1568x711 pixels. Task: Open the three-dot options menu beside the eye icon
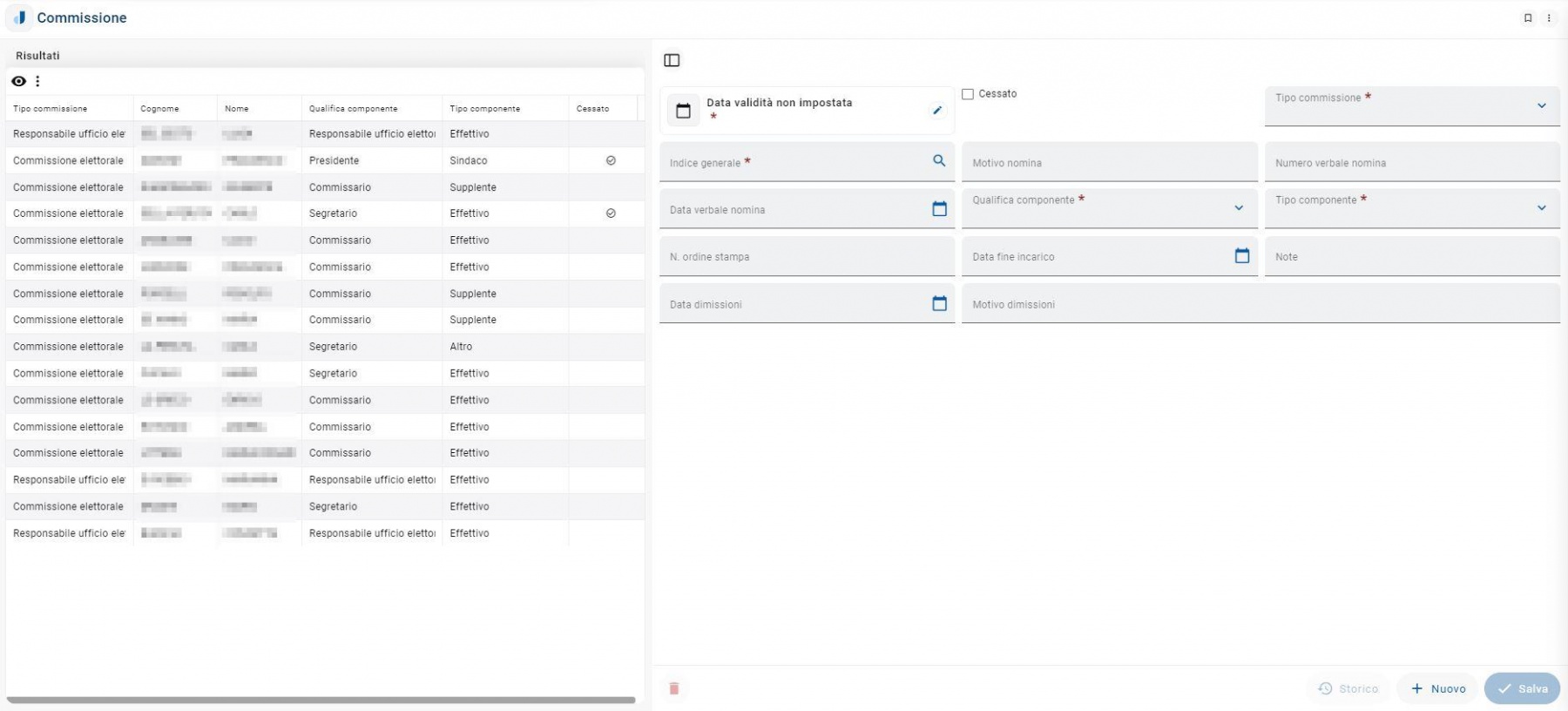click(37, 81)
